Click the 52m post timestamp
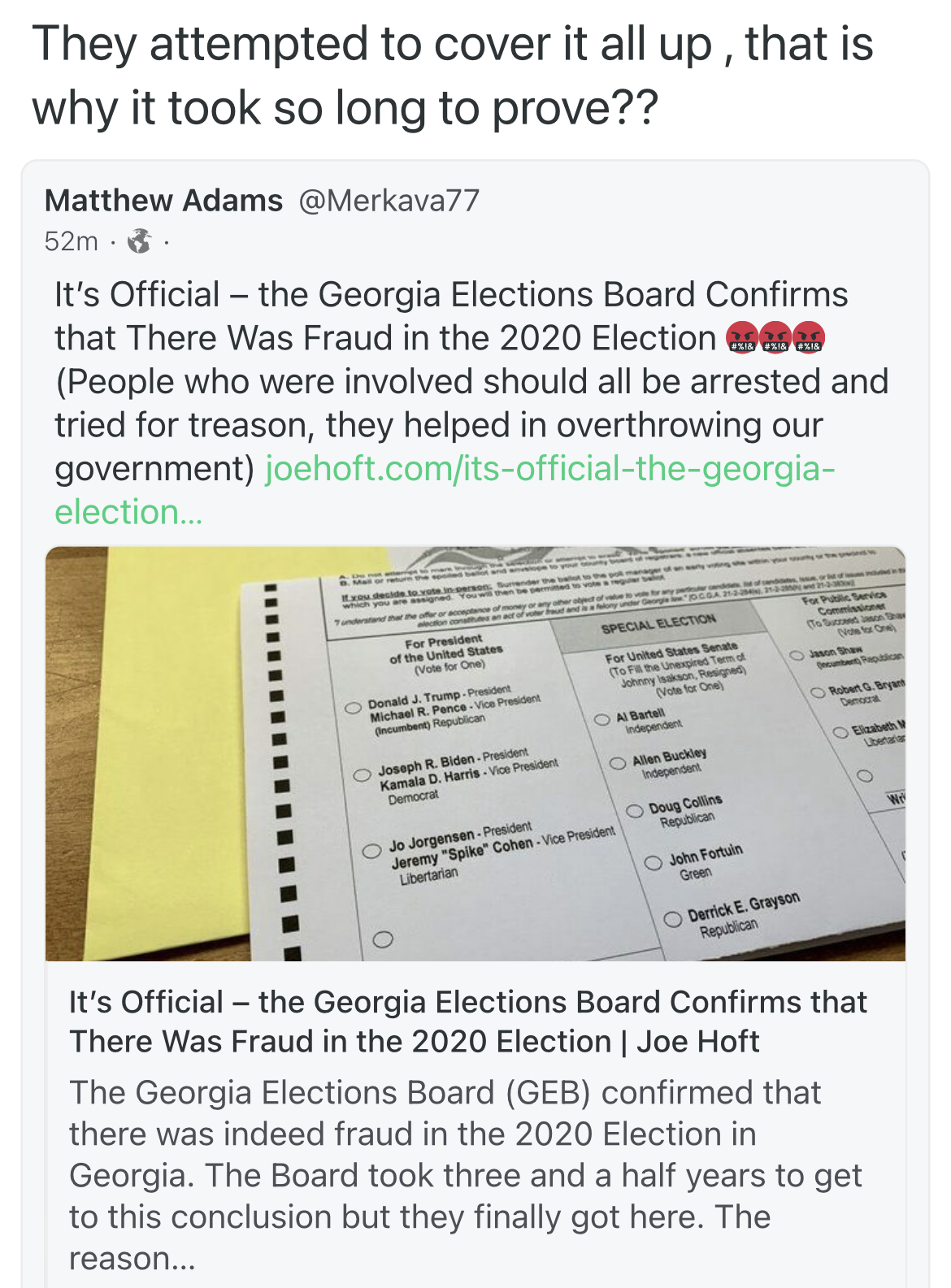This screenshot has height=1288, width=951. coord(71,241)
